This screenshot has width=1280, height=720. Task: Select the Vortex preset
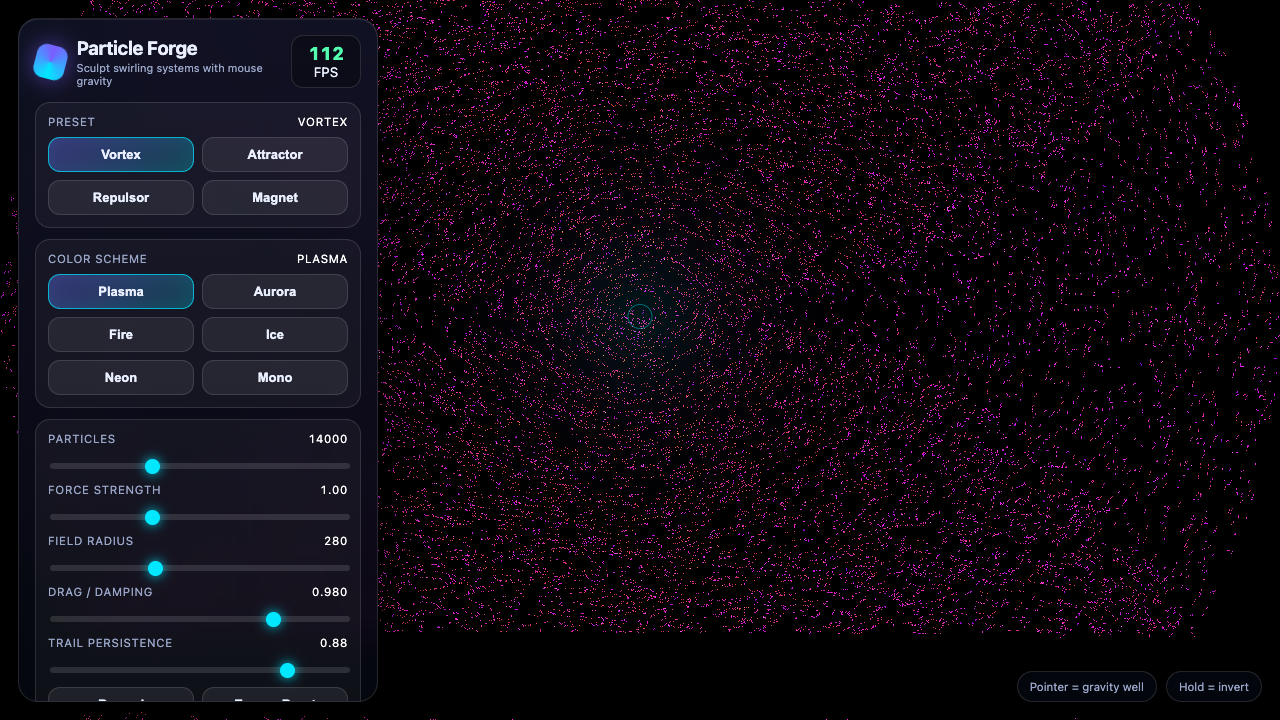[121, 155]
